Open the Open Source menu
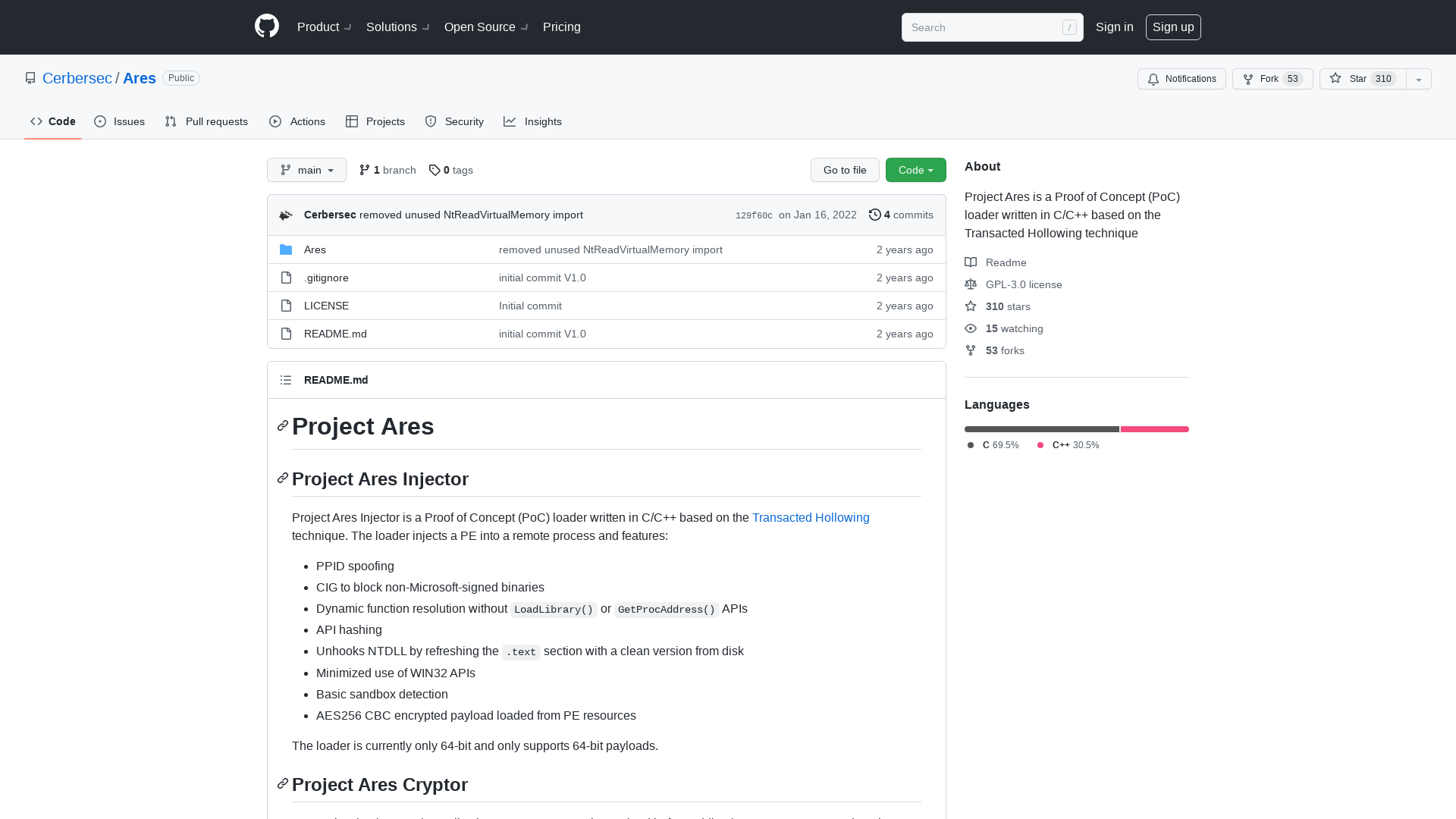This screenshot has width=1456, height=819. [x=486, y=27]
